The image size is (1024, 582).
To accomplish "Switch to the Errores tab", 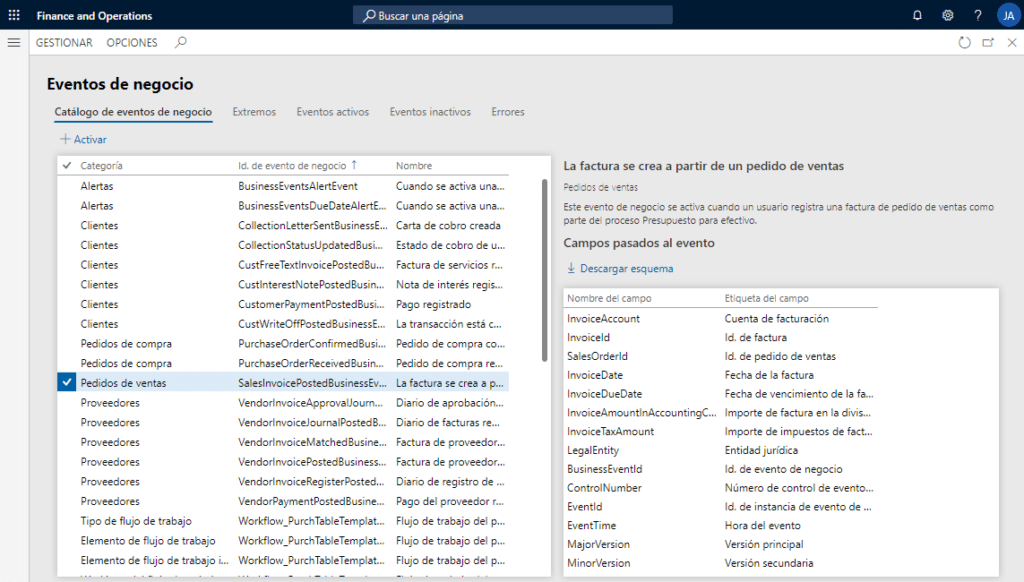I will [507, 112].
